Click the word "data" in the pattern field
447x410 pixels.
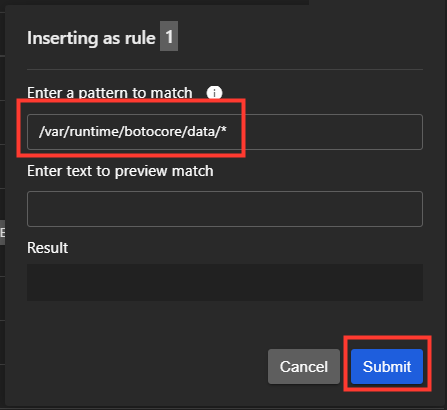(201, 132)
